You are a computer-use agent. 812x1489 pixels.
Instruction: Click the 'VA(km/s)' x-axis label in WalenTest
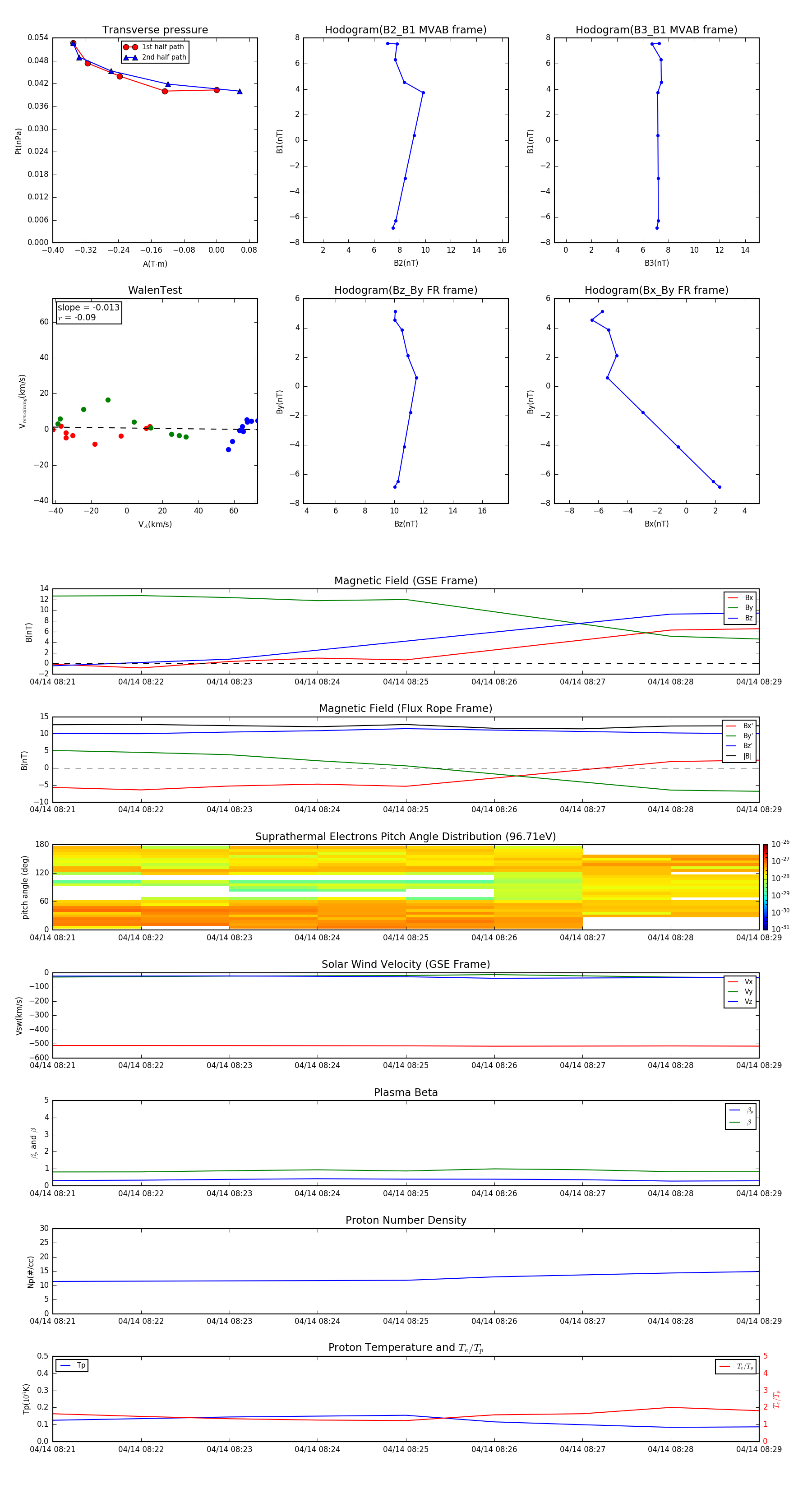pos(155,525)
